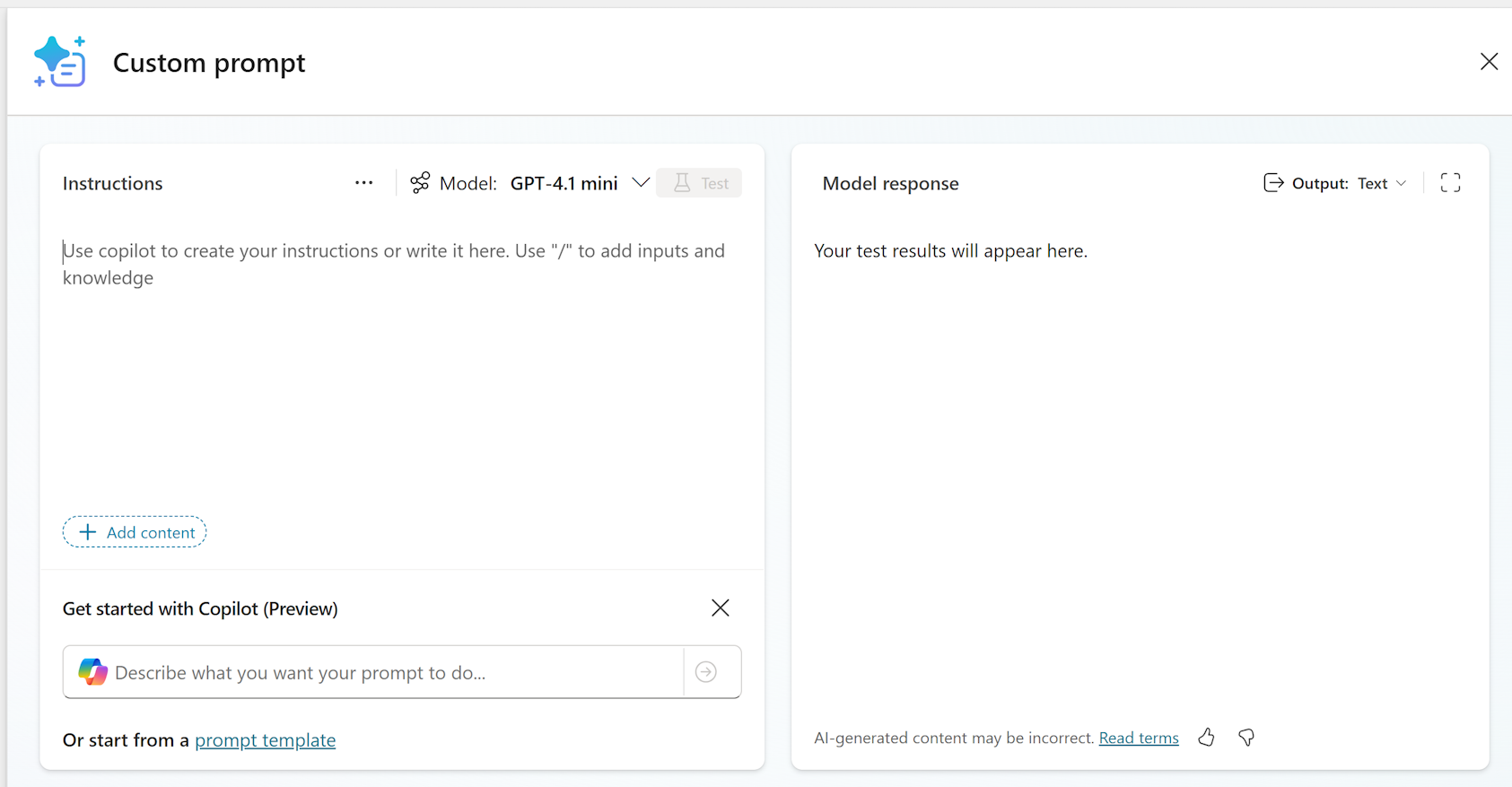The image size is (1512, 787).
Task: Open the Instructions more options ellipsis
Action: pos(363,183)
